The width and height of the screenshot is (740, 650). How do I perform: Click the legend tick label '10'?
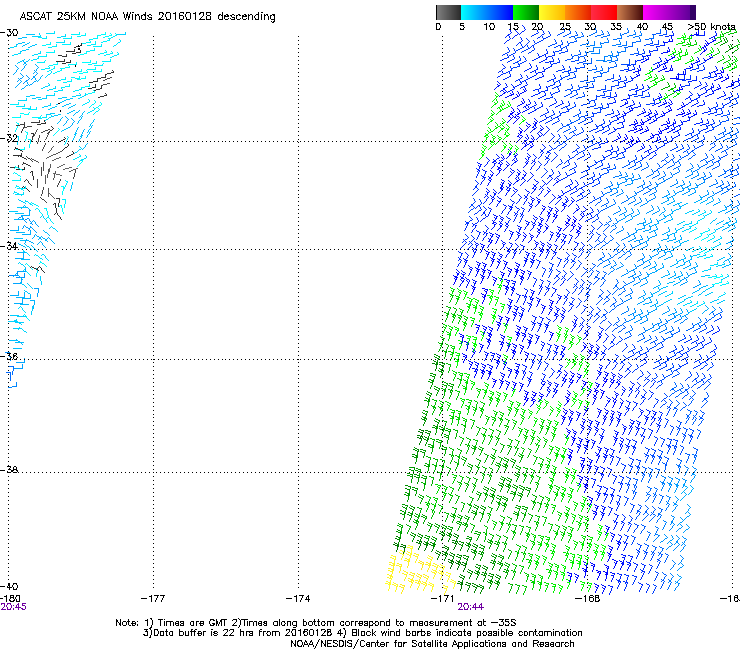(489, 27)
